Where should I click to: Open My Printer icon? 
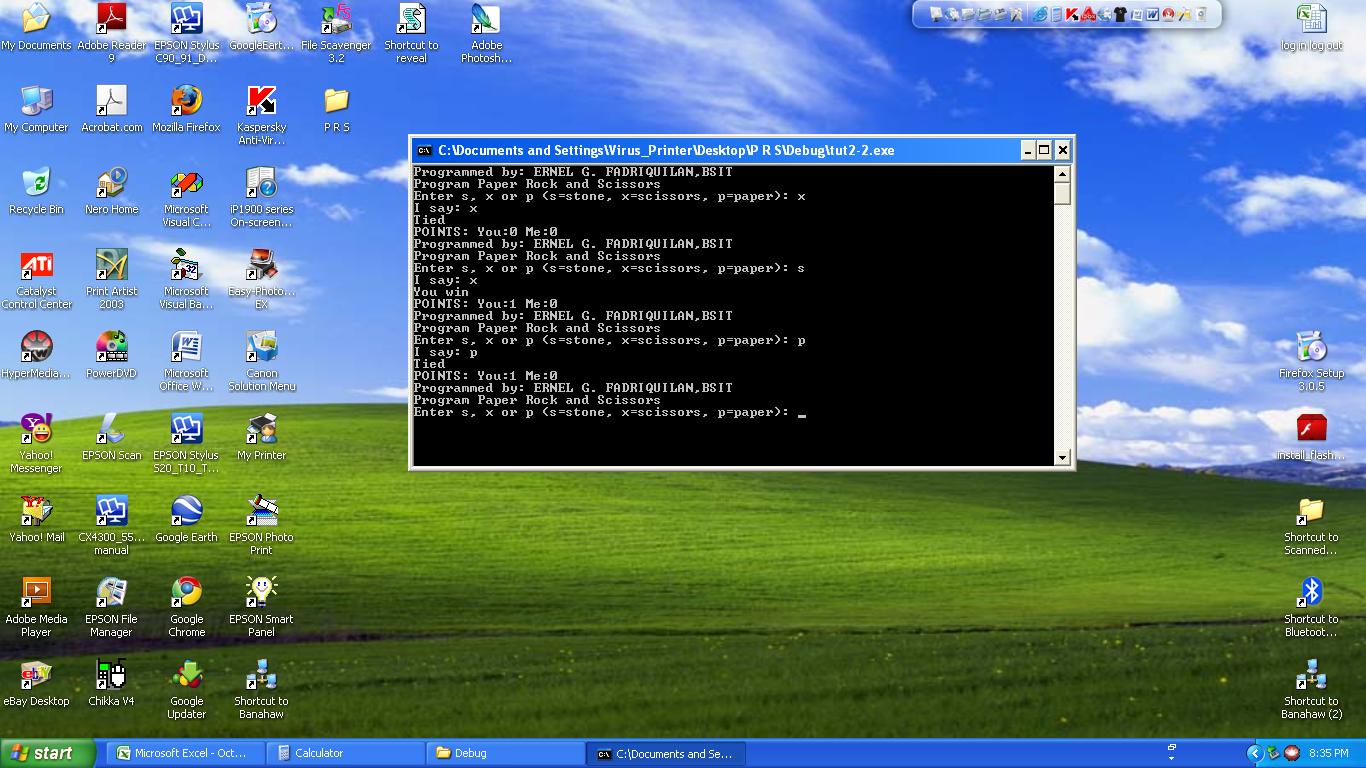[261, 437]
